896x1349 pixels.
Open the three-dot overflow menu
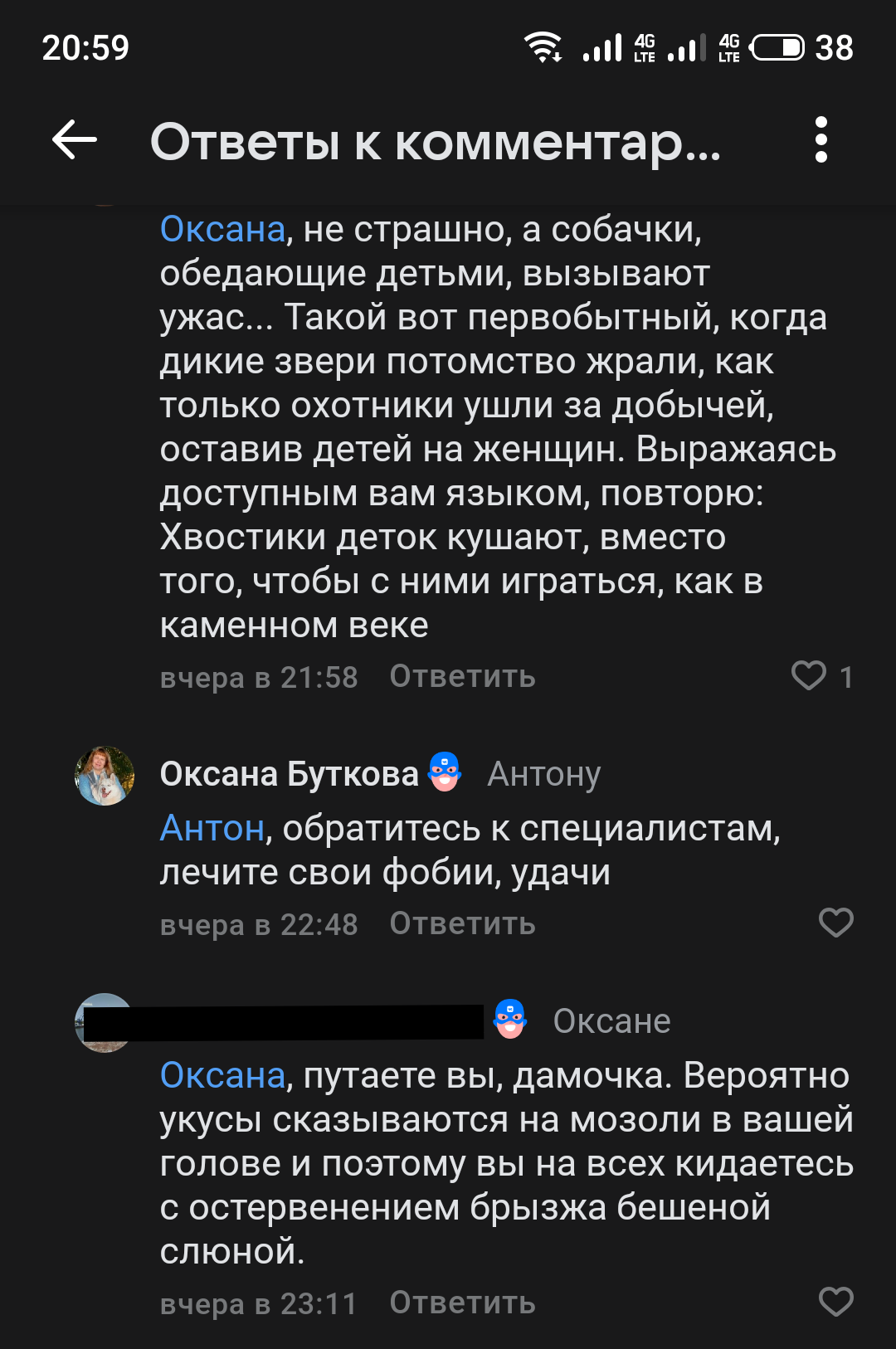[821, 139]
